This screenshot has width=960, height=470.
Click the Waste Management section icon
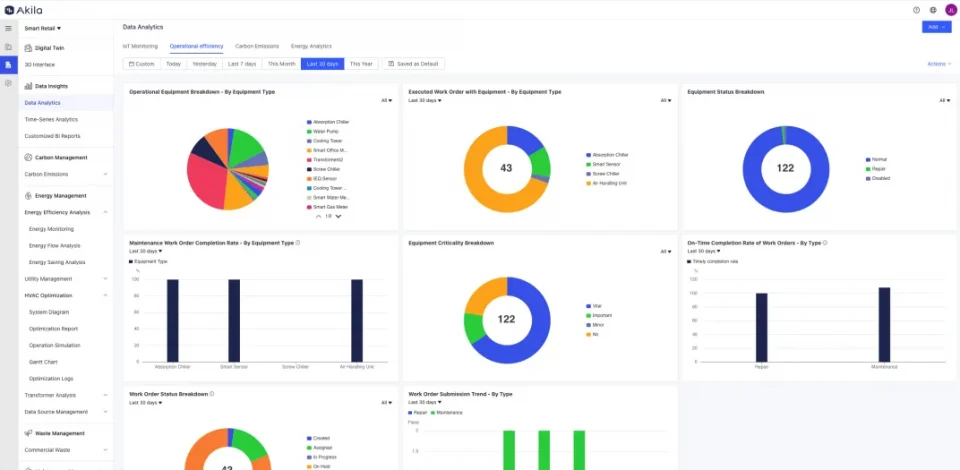(28, 433)
